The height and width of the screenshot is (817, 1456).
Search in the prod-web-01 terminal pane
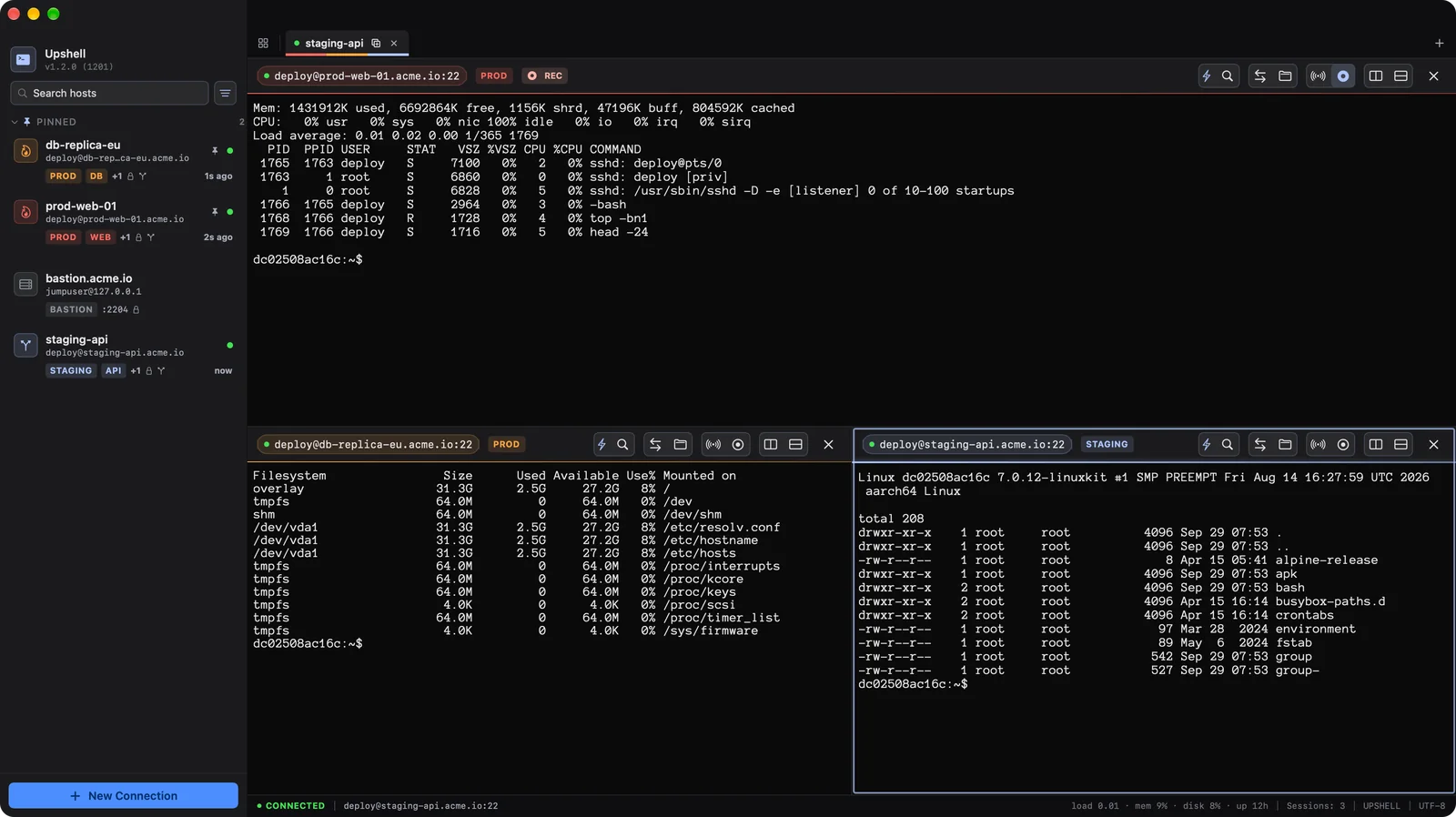[1228, 76]
